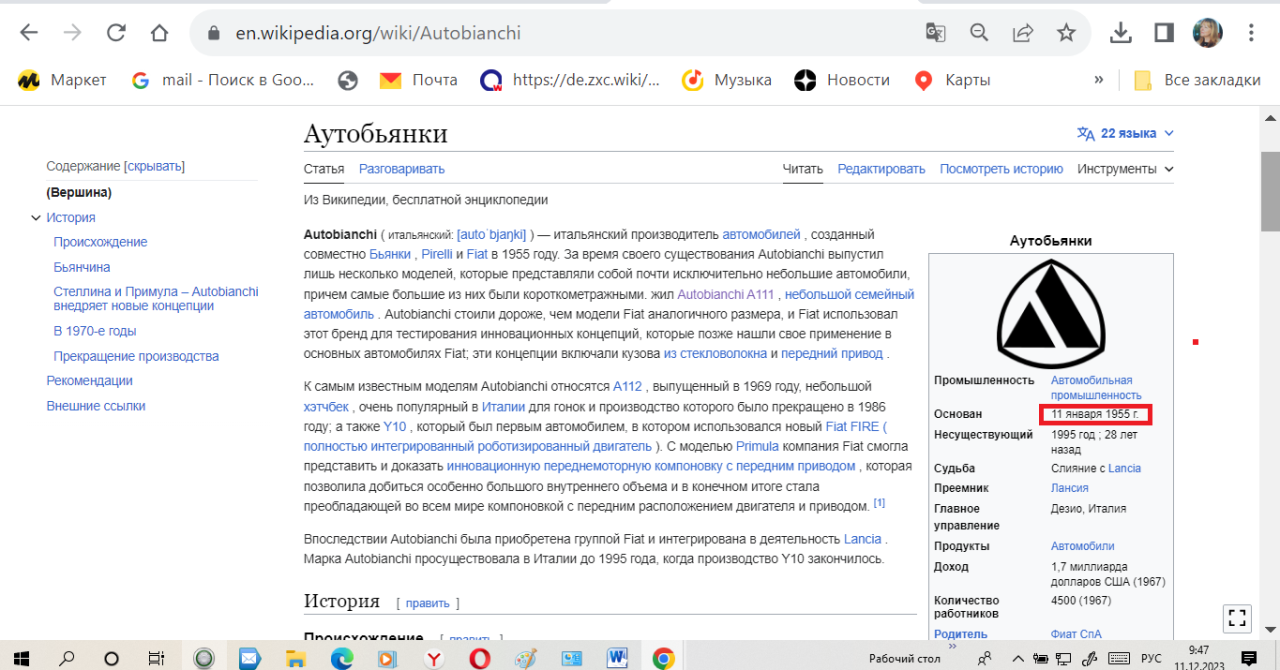Viewport: 1280px width, 670px height.
Task: Open the Autobianchi A111 link
Action: tap(725, 294)
